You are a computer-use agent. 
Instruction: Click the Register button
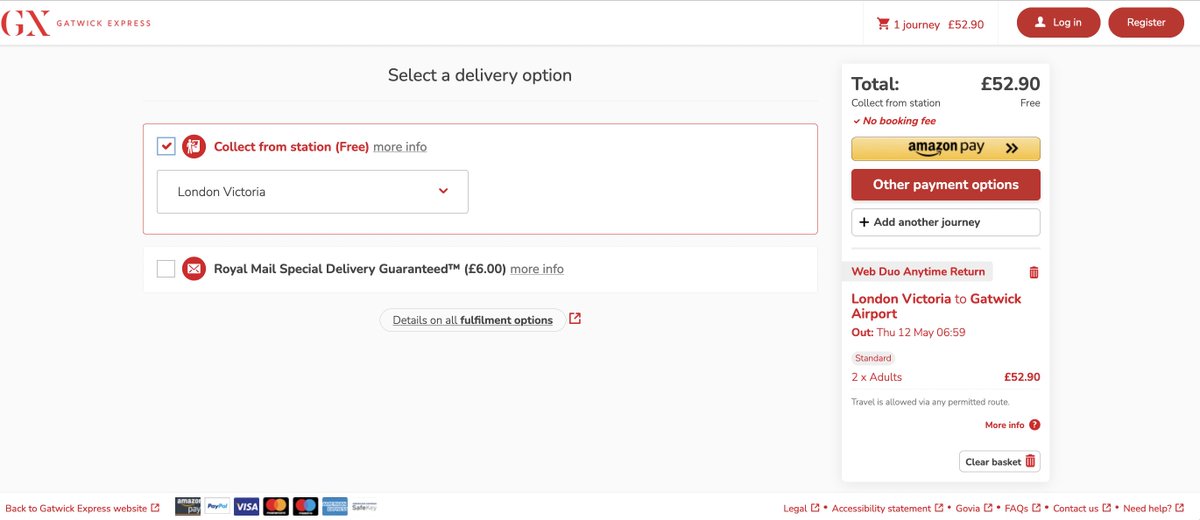pyautogui.click(x=1146, y=22)
